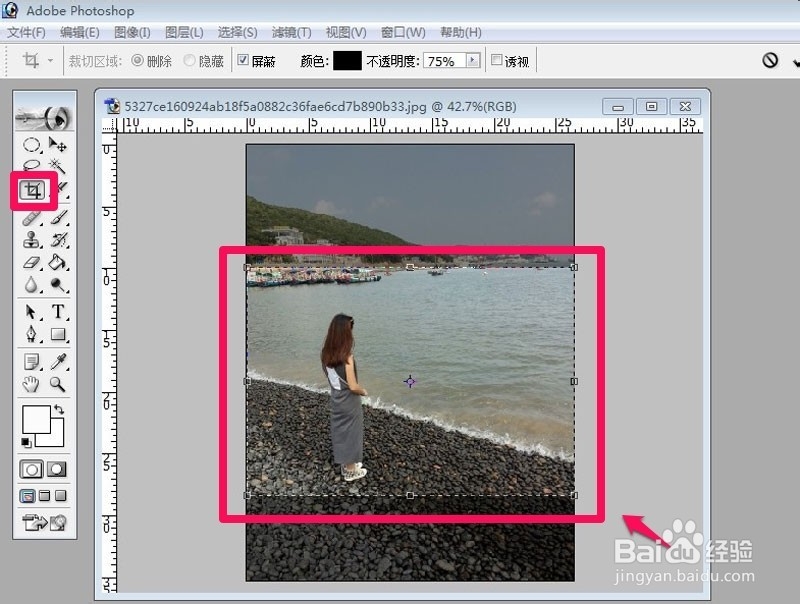The height and width of the screenshot is (604, 800).
Task: Select the Brush tool
Action: (x=59, y=218)
